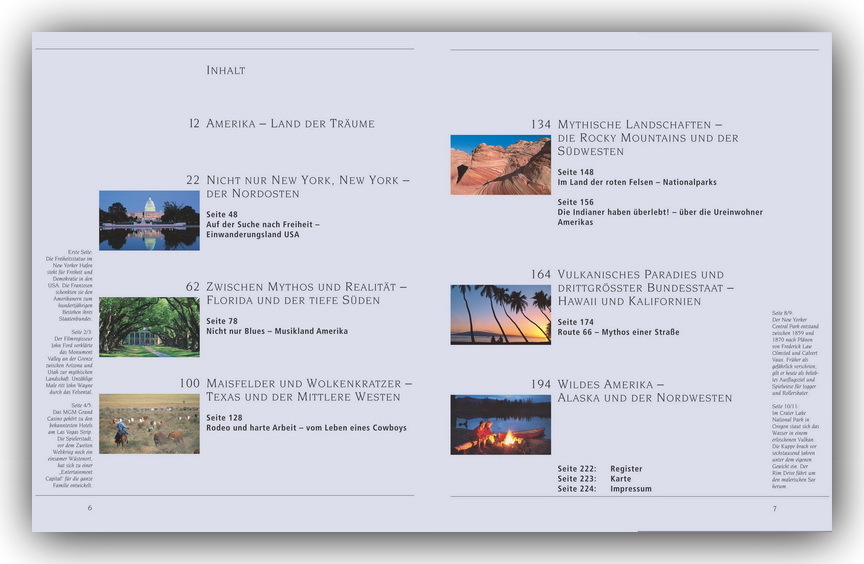Click the 'Register' entry on Seite 222
This screenshot has height=564, width=864.
[626, 469]
